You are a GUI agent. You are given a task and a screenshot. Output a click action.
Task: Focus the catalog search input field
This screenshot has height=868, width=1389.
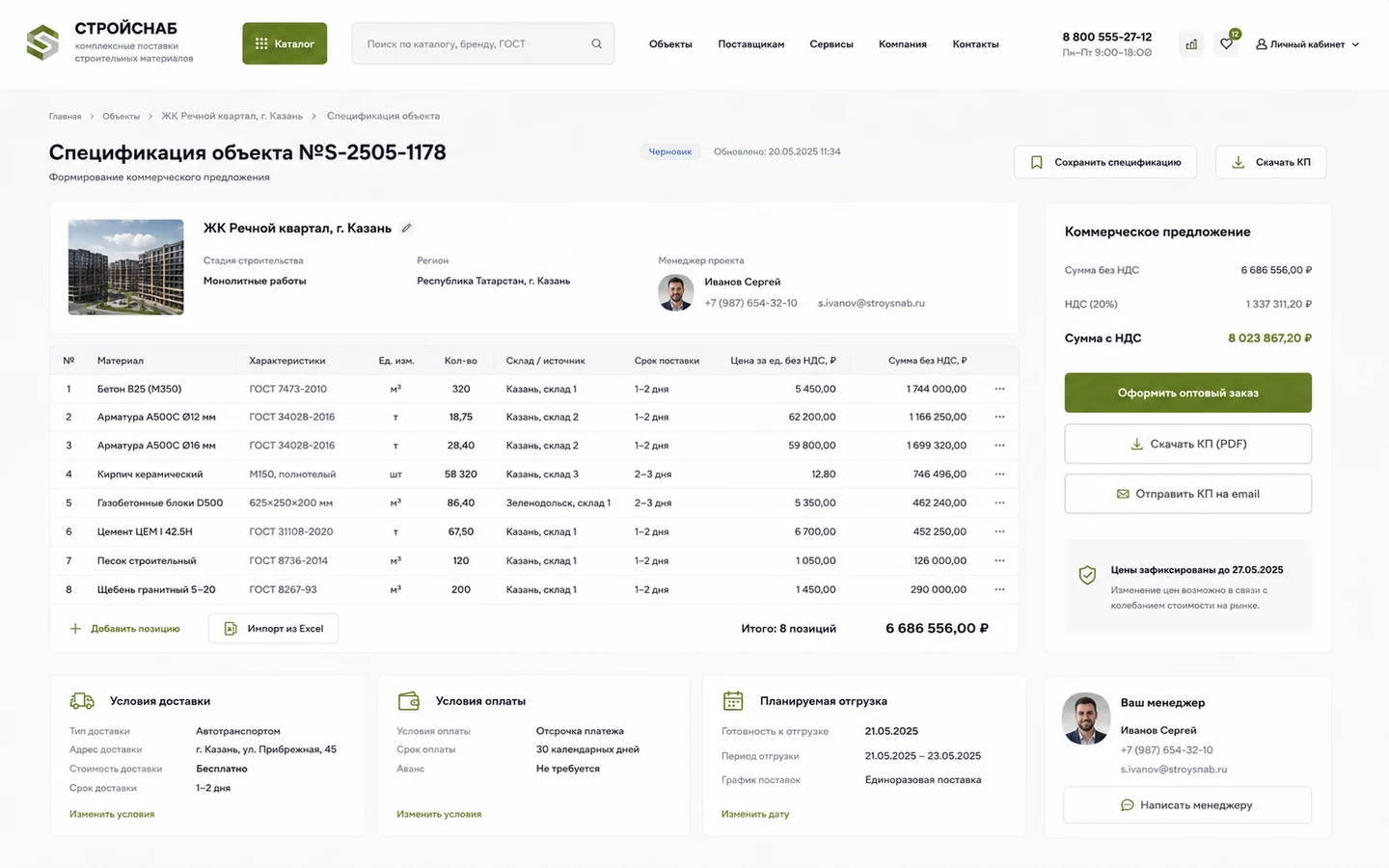point(482,44)
